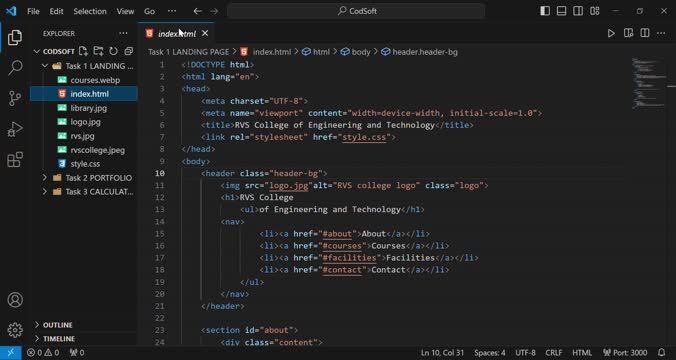Click the Ln 10, Col 31 status item
Viewport: 676px width, 360px height.
[x=442, y=353]
